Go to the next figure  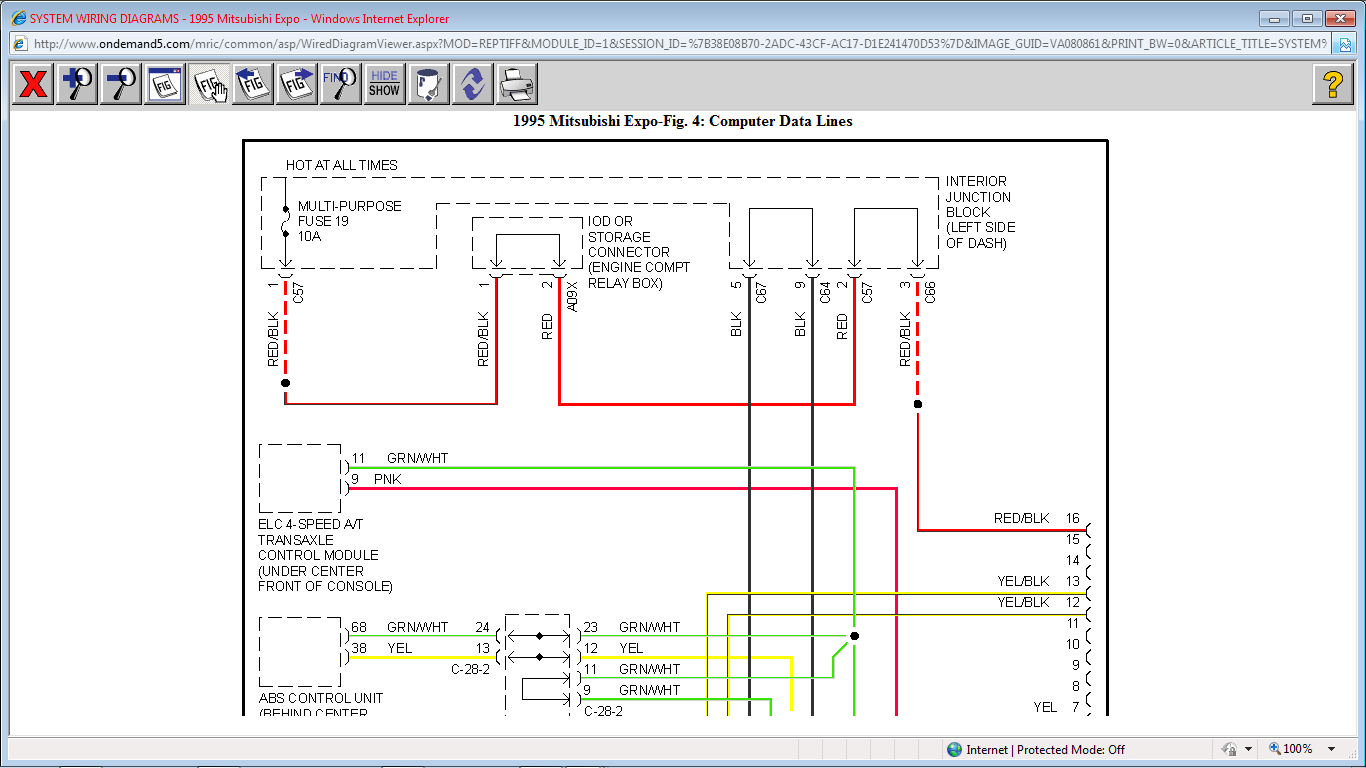(297, 84)
